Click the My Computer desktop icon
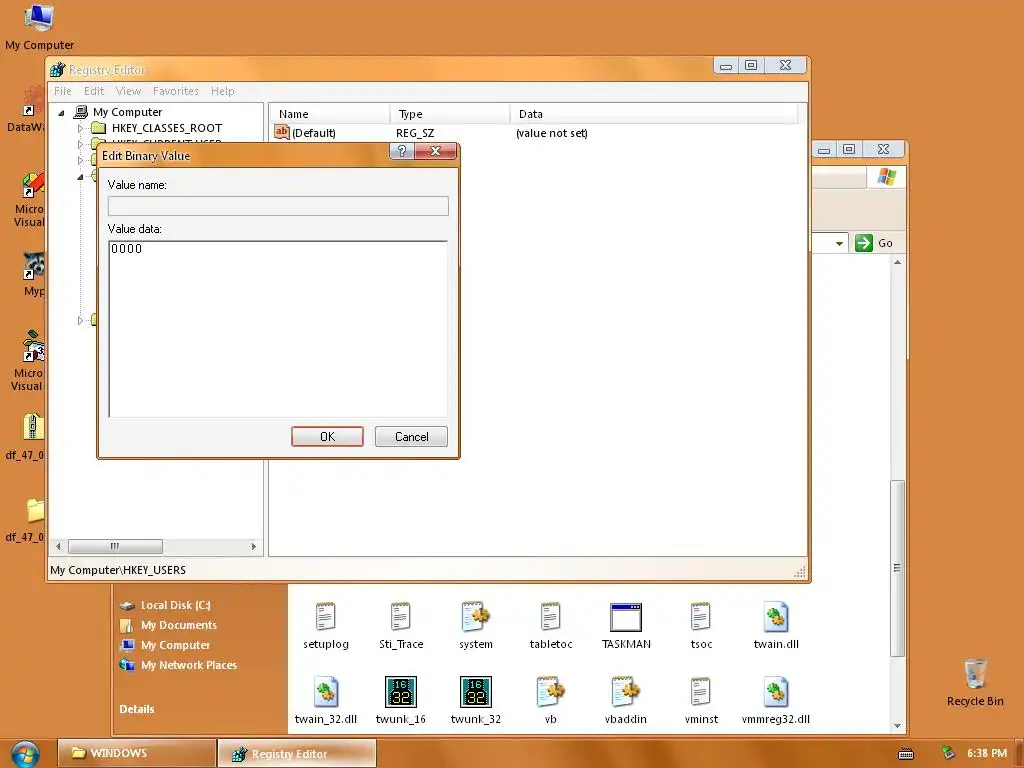Image resolution: width=1024 pixels, height=768 pixels. [39, 17]
